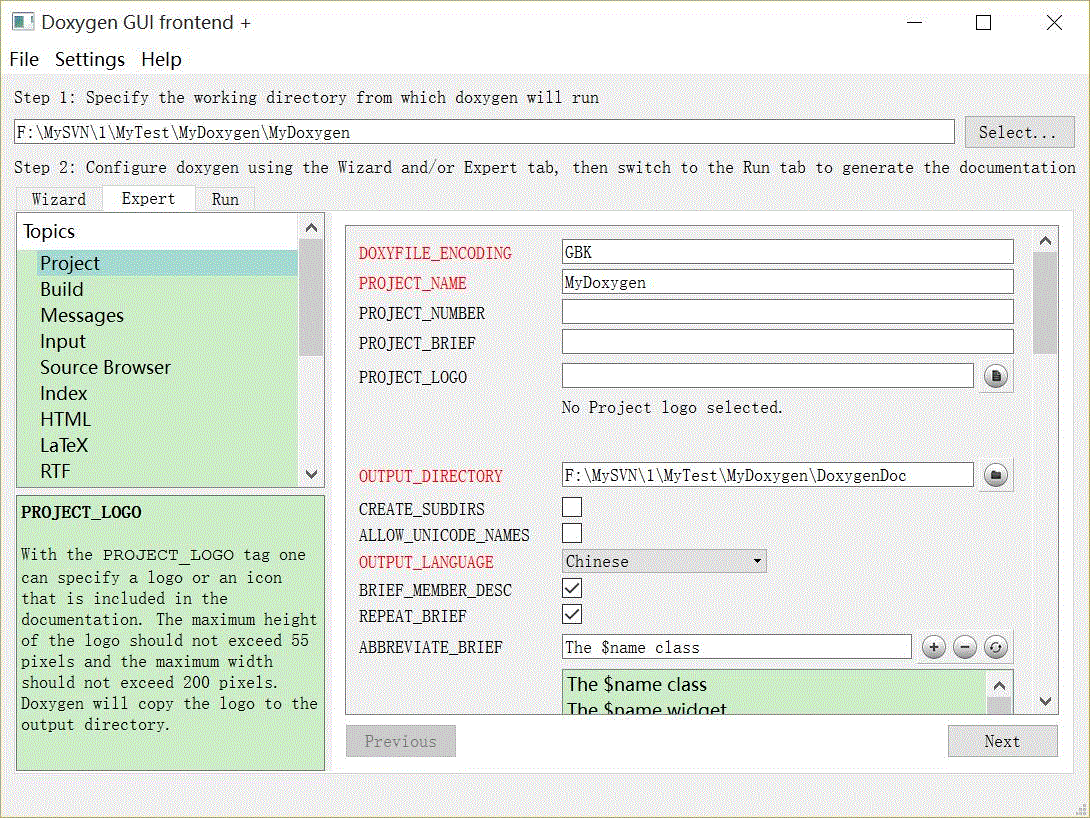This screenshot has width=1090, height=818.
Task: Click the ABBREVIATE_BRIEF text field
Action: pos(736,647)
